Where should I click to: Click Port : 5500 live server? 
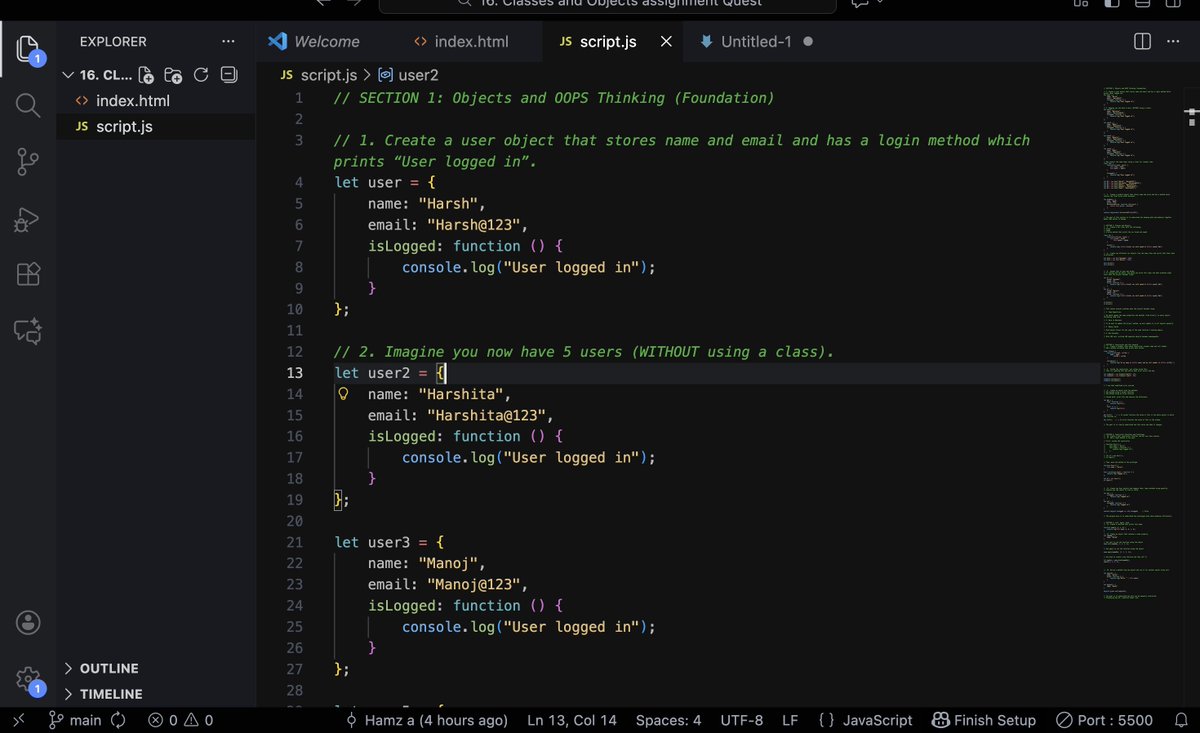point(1104,720)
